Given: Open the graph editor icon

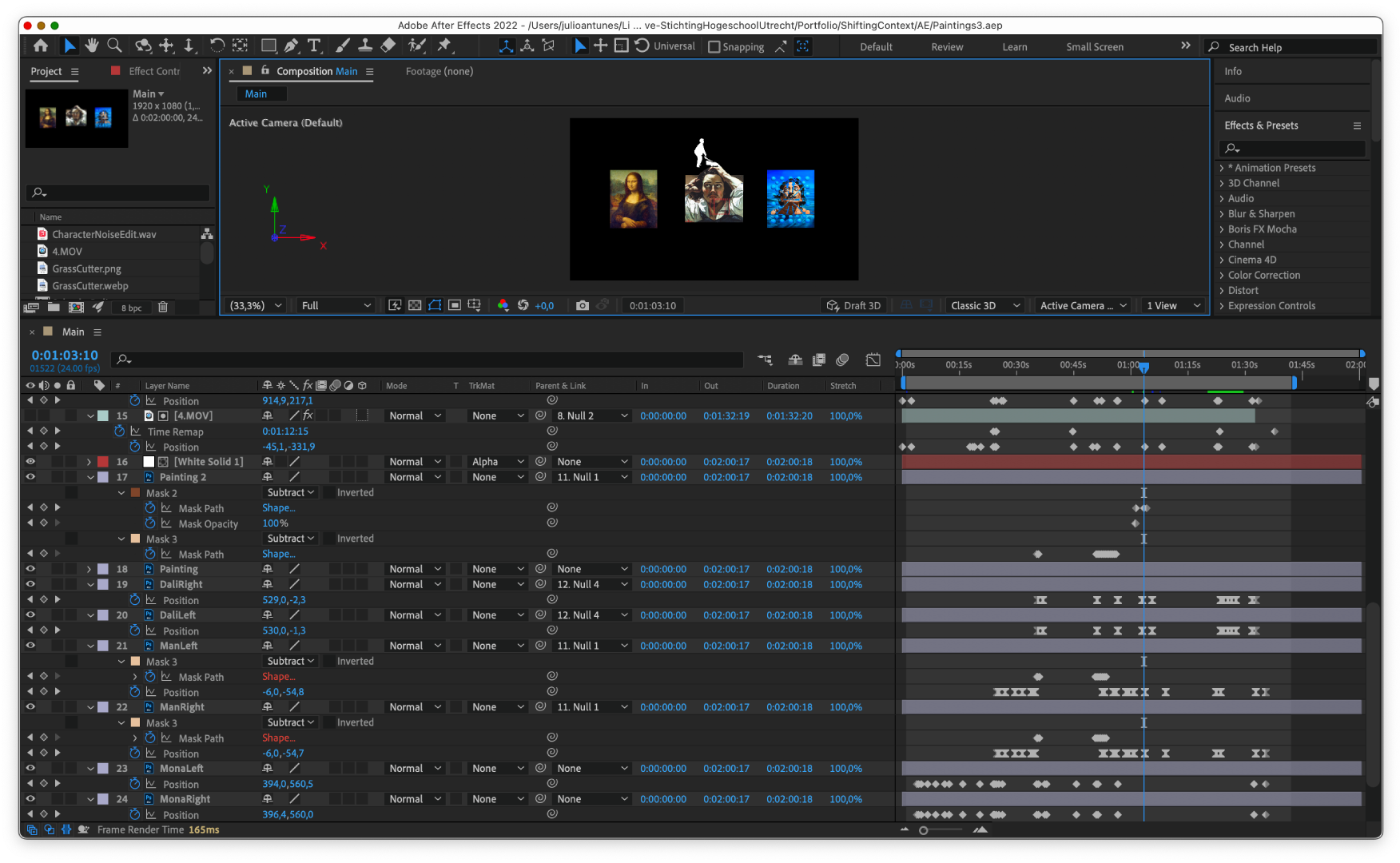Looking at the screenshot, I should 873,360.
